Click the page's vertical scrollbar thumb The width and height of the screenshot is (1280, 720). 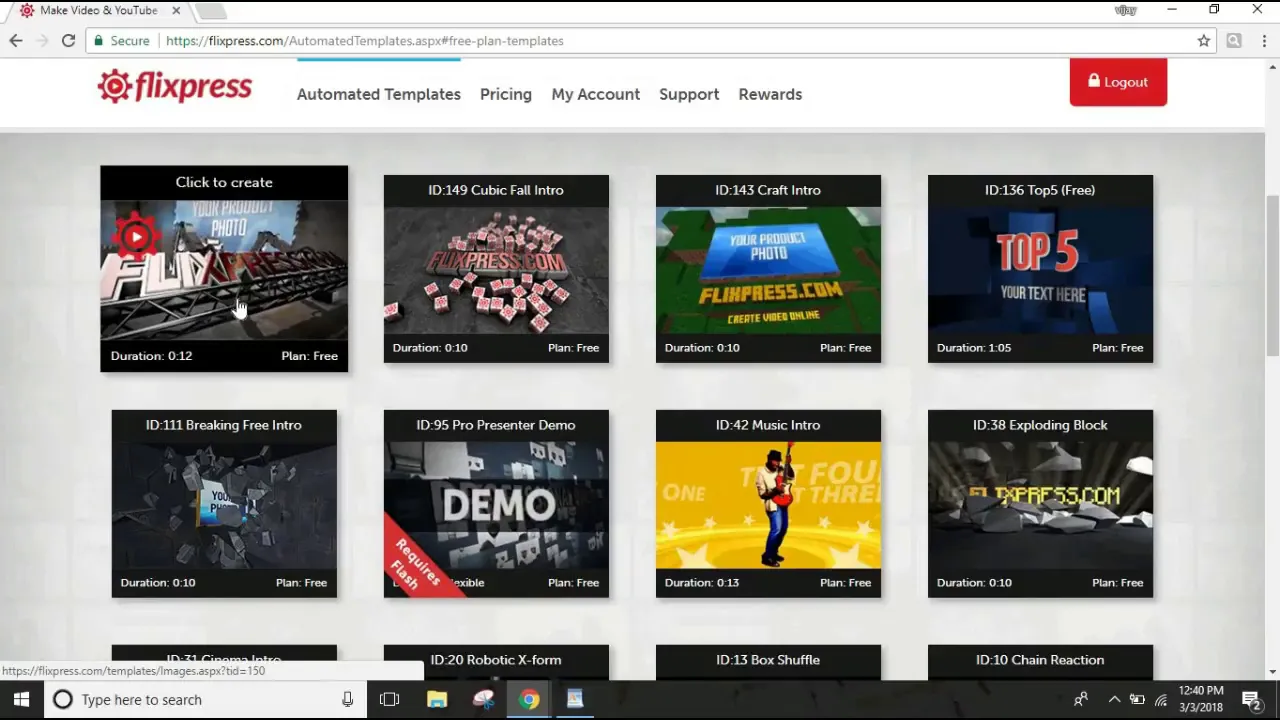pos(1272,275)
